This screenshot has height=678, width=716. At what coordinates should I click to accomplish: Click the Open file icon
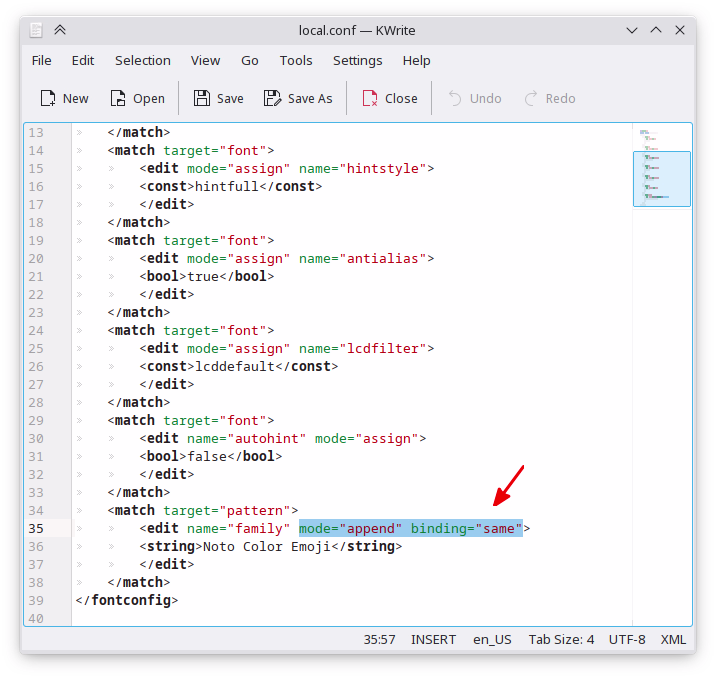click(118, 98)
